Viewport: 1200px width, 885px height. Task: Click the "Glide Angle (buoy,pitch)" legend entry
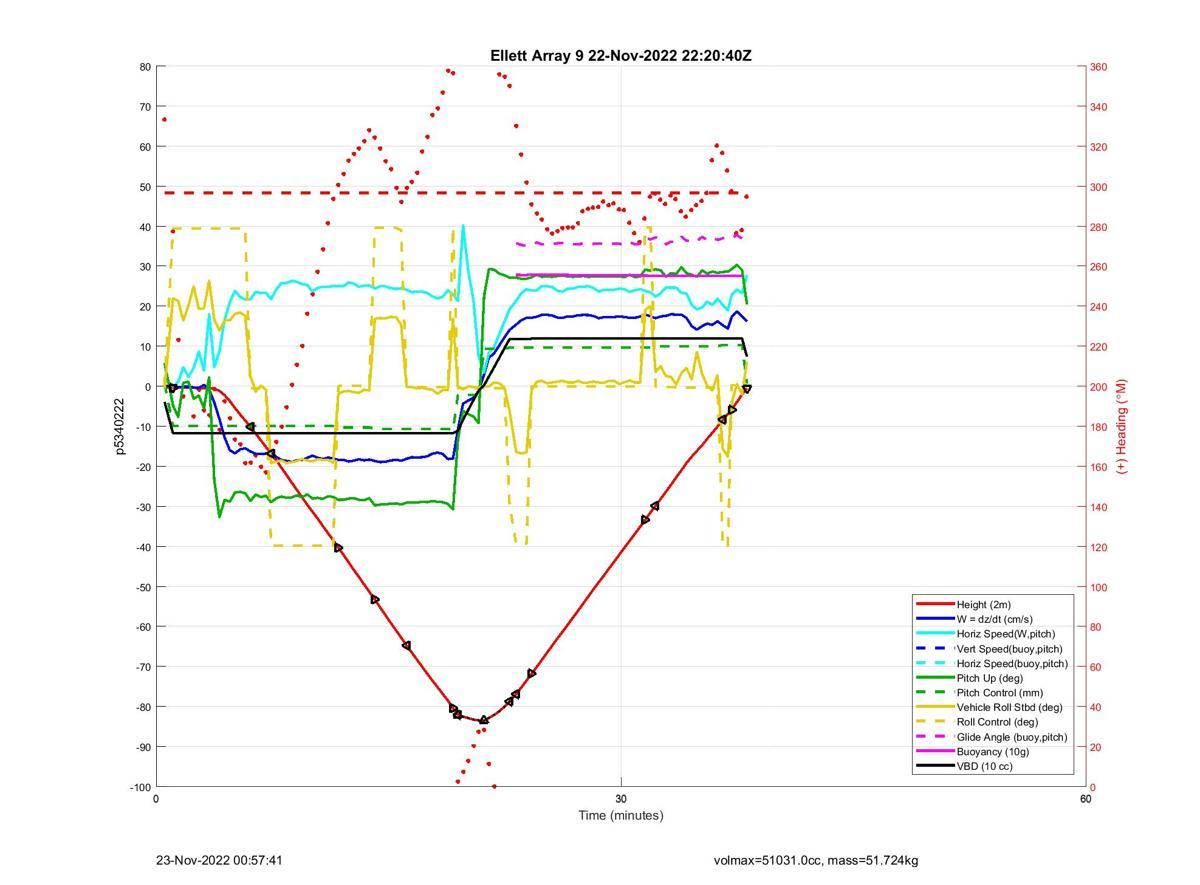(x=1012, y=737)
